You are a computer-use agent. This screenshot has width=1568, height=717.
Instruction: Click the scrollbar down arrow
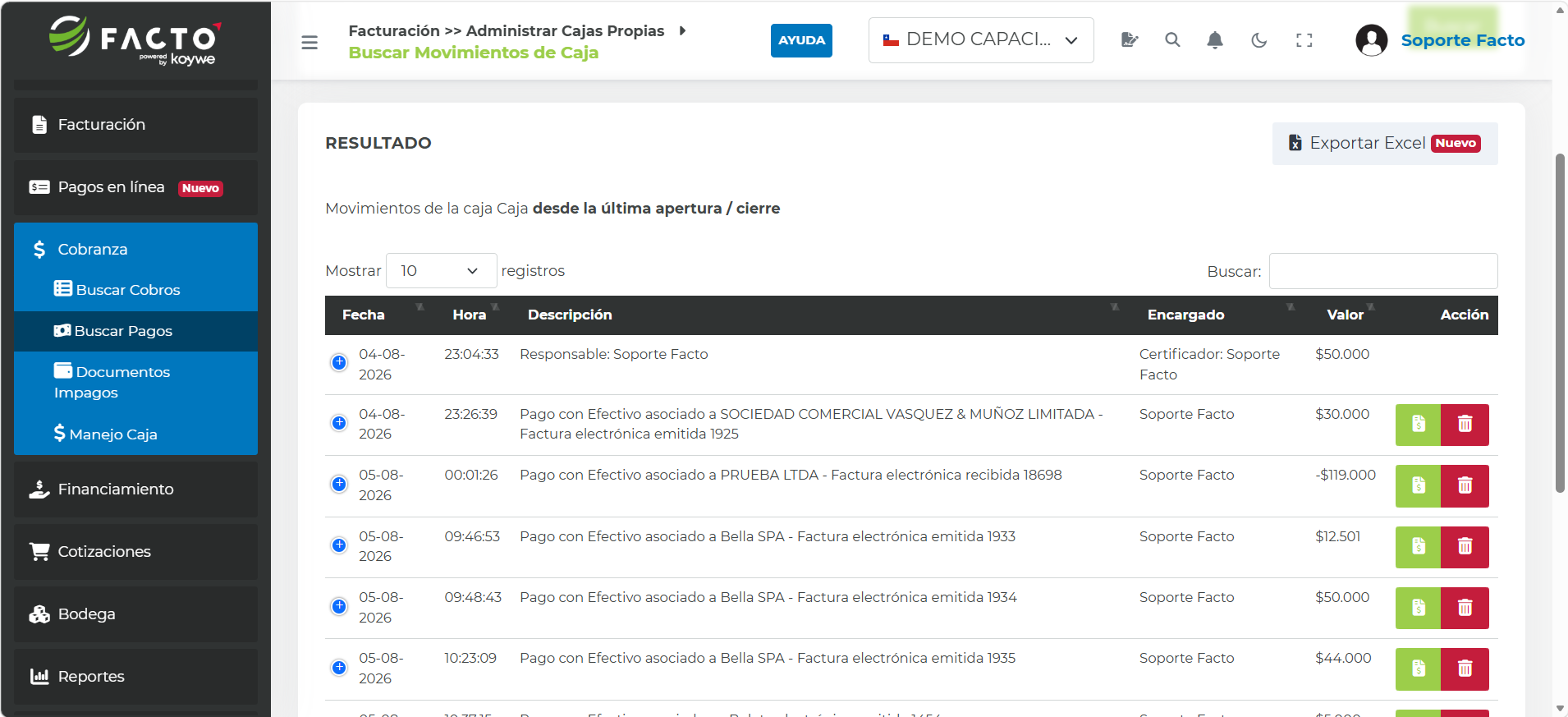(1560, 709)
